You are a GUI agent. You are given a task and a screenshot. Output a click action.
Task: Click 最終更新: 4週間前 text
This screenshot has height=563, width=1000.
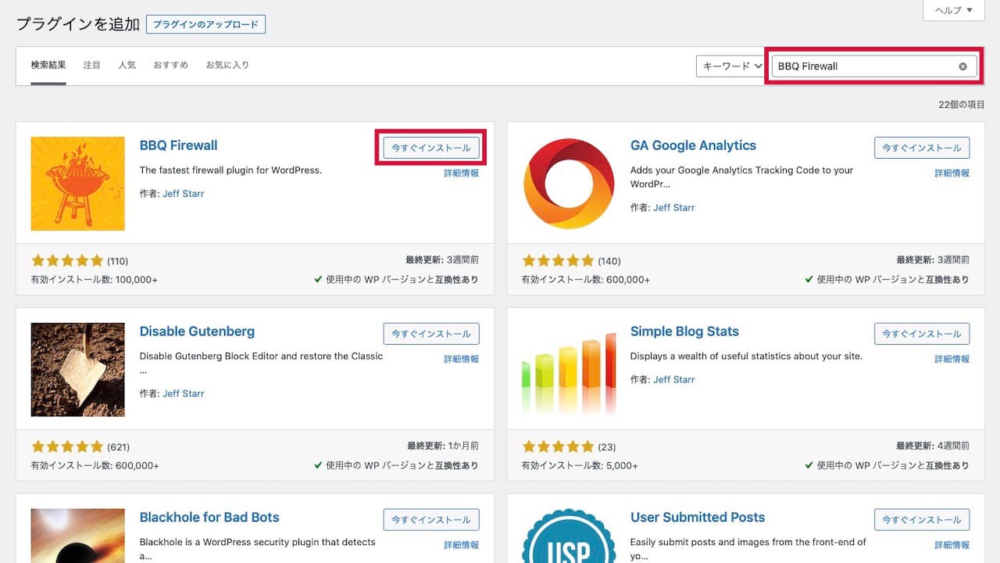click(932, 446)
